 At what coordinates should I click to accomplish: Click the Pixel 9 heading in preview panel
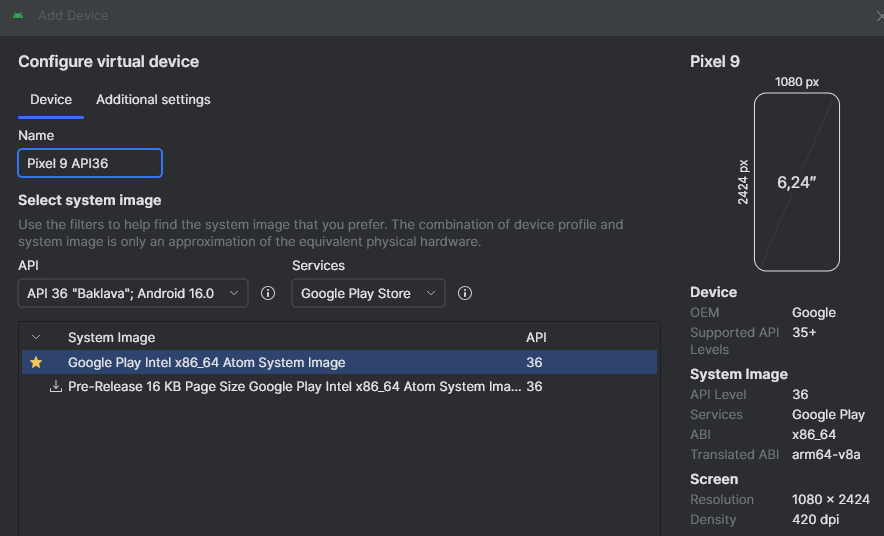tap(715, 61)
